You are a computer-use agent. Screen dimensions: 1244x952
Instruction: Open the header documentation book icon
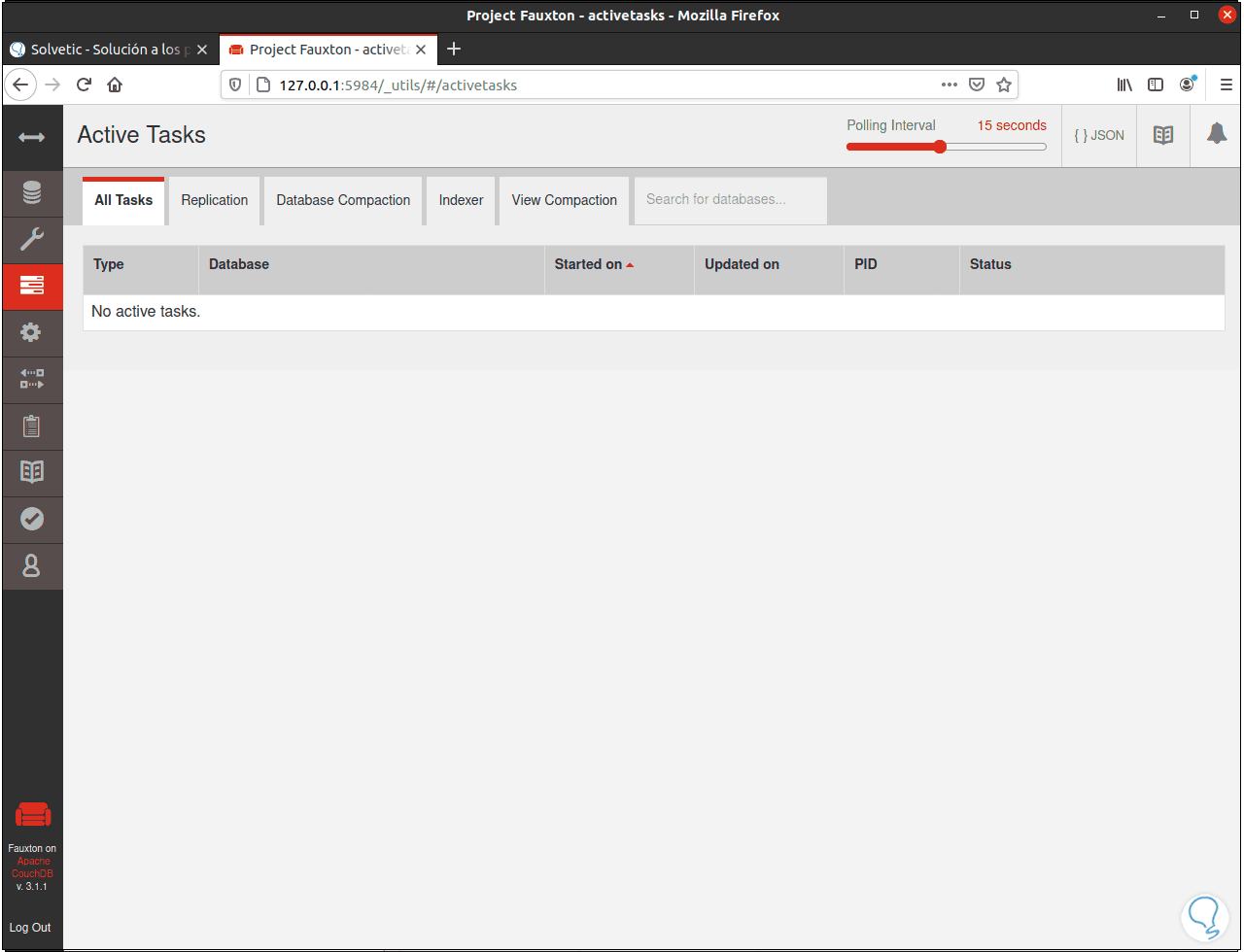pyautogui.click(x=1163, y=135)
